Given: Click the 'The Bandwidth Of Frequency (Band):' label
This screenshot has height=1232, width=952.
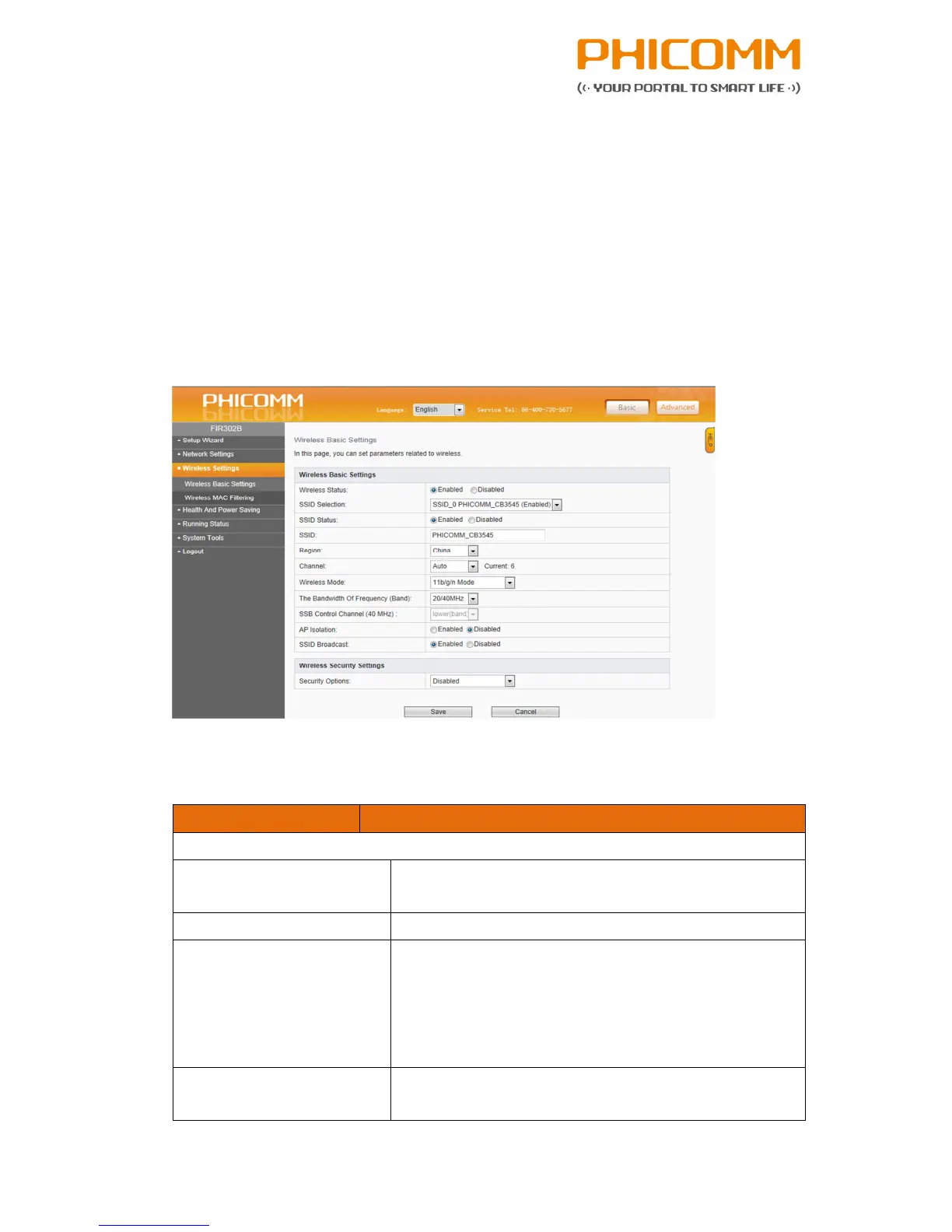Looking at the screenshot, I should point(355,599).
